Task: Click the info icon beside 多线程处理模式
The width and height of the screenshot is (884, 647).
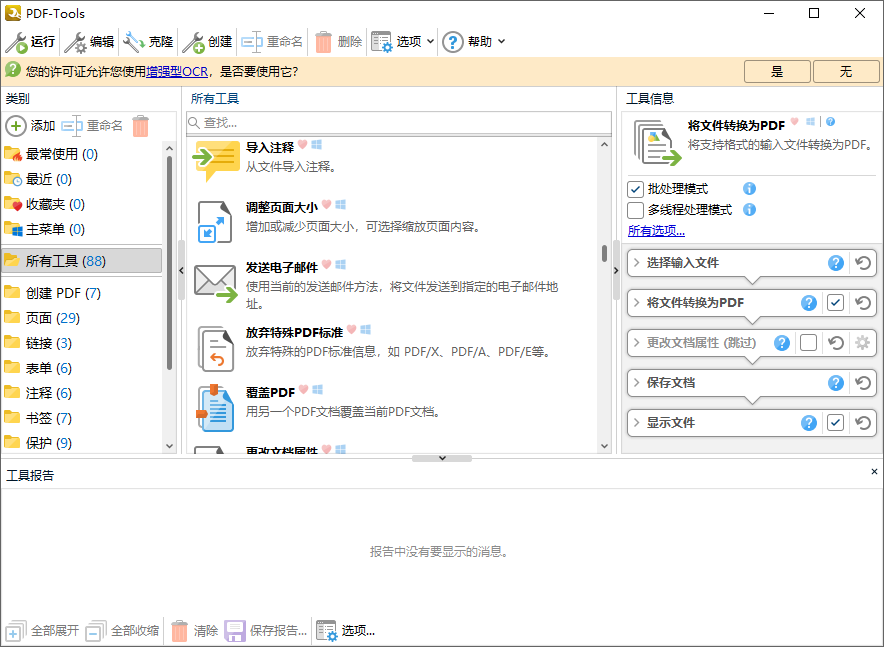Action: click(x=749, y=210)
